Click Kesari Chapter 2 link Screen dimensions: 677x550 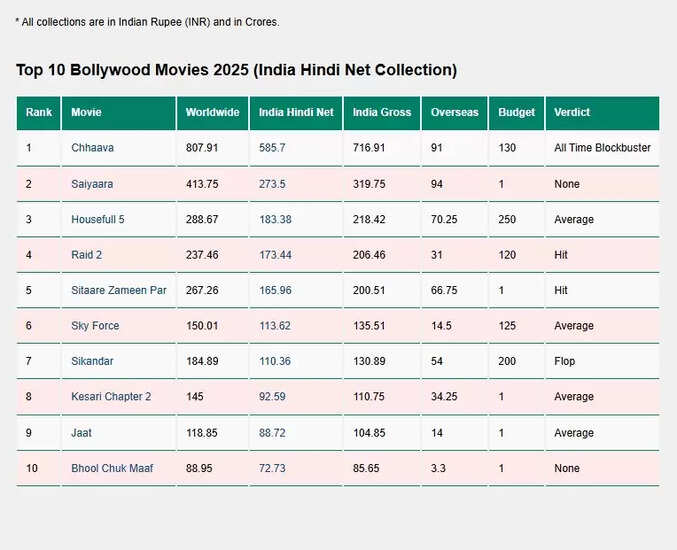coord(111,397)
